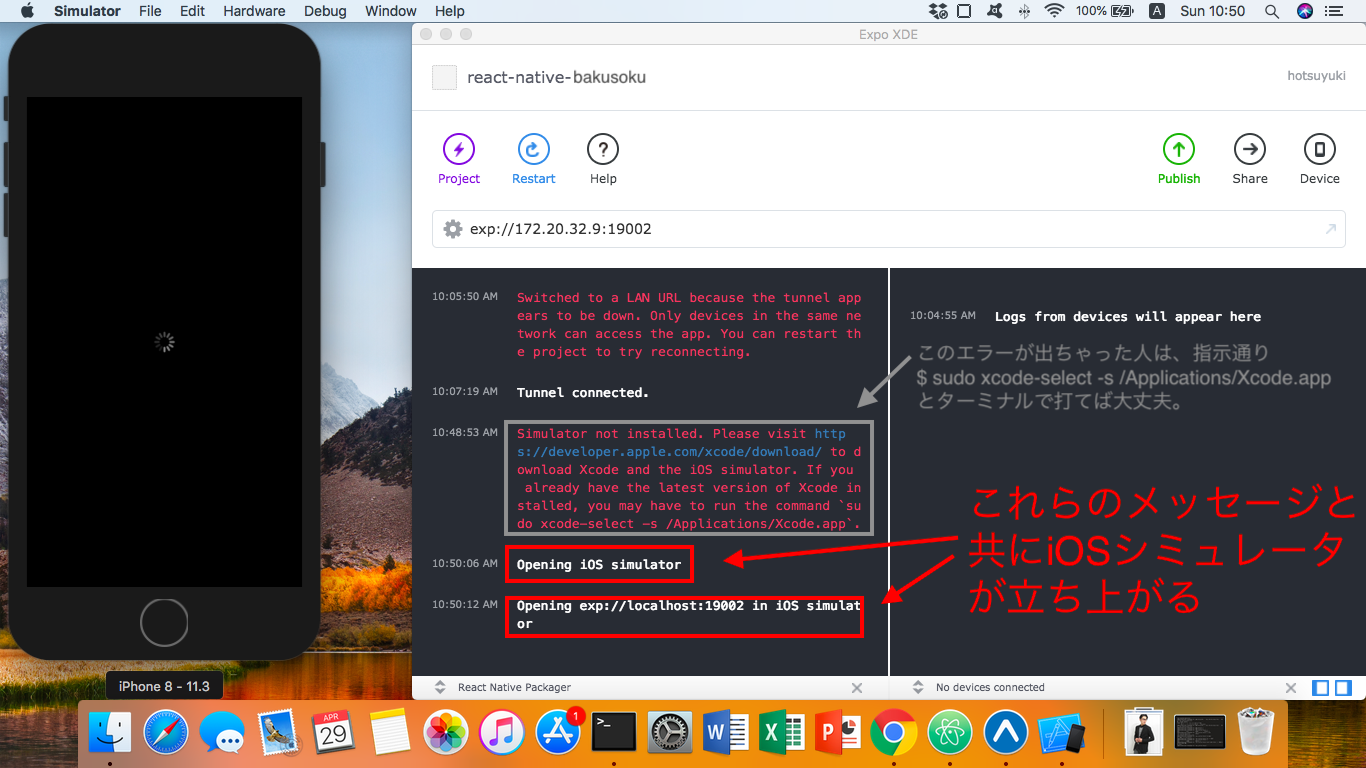Publish the project with the green arrow
Image resolution: width=1366 pixels, height=768 pixels.
(x=1179, y=150)
